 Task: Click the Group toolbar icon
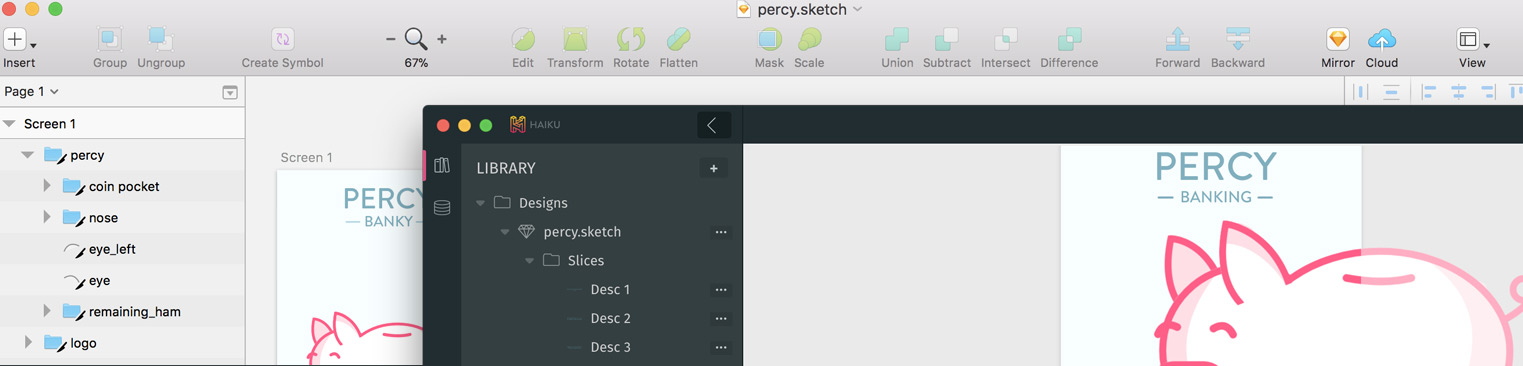point(110,40)
